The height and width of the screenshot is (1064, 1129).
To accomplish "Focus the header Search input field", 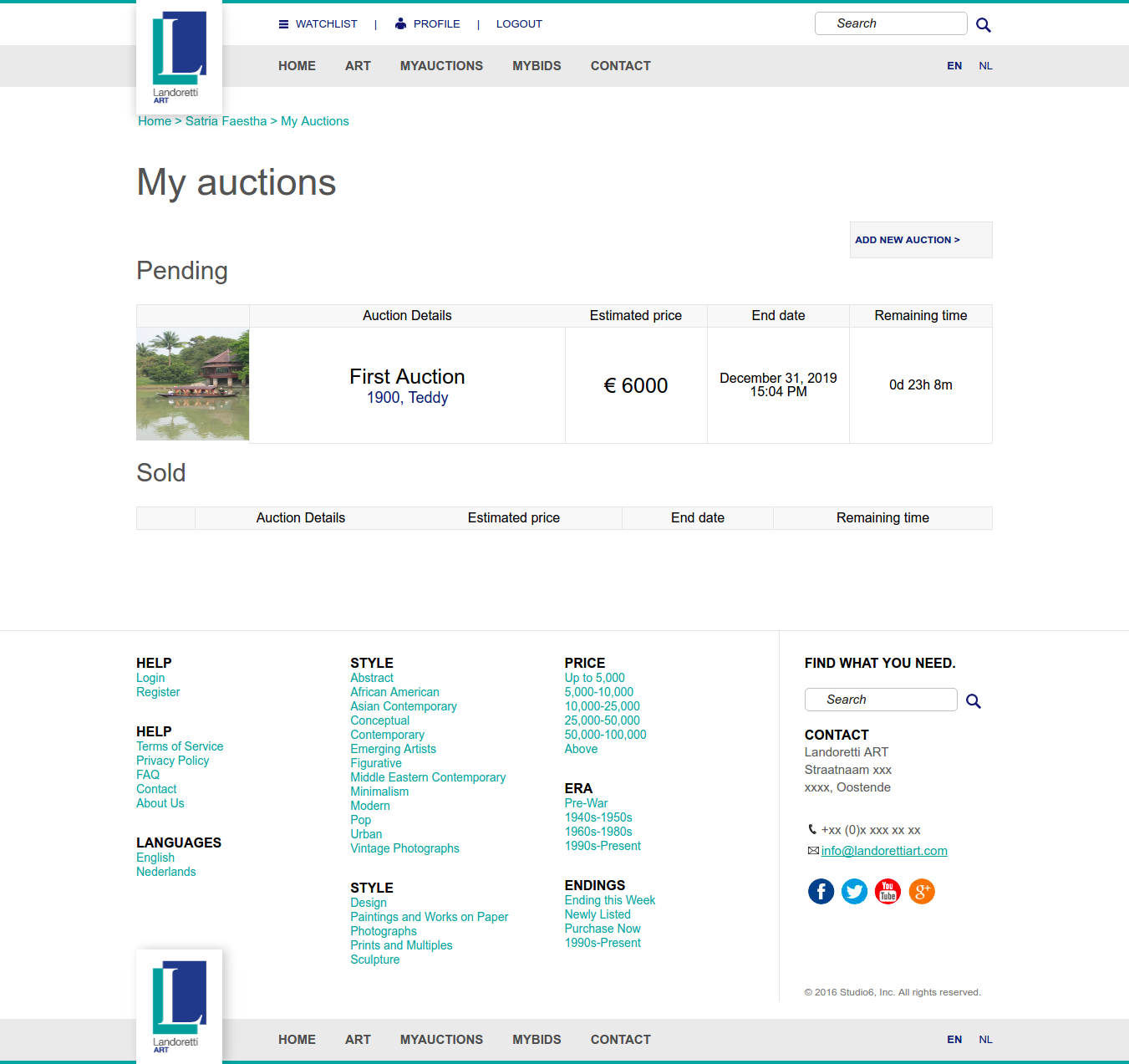I will [x=890, y=23].
